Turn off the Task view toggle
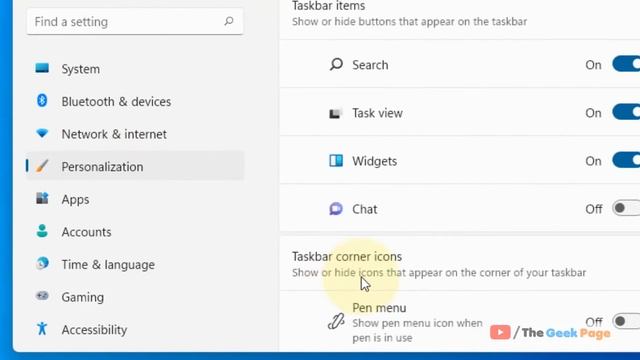Image resolution: width=640 pixels, height=360 pixels. click(x=627, y=112)
